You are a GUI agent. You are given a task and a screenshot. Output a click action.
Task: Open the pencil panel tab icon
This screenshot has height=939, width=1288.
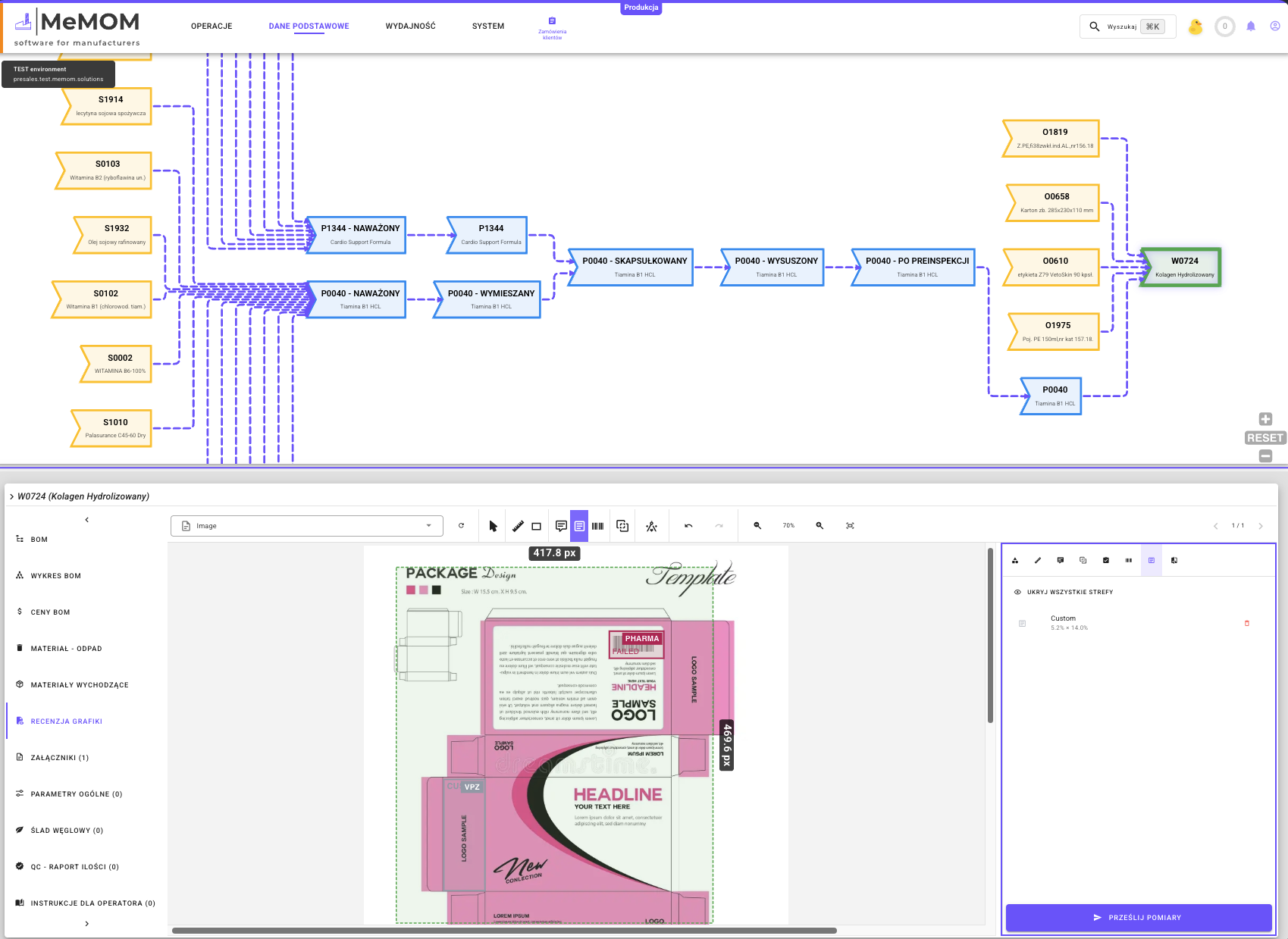(1038, 561)
